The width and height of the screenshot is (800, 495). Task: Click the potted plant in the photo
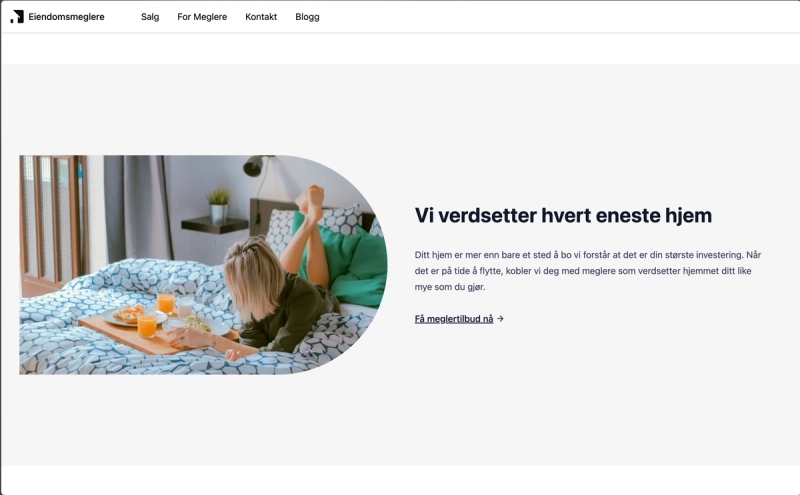[x=219, y=205]
